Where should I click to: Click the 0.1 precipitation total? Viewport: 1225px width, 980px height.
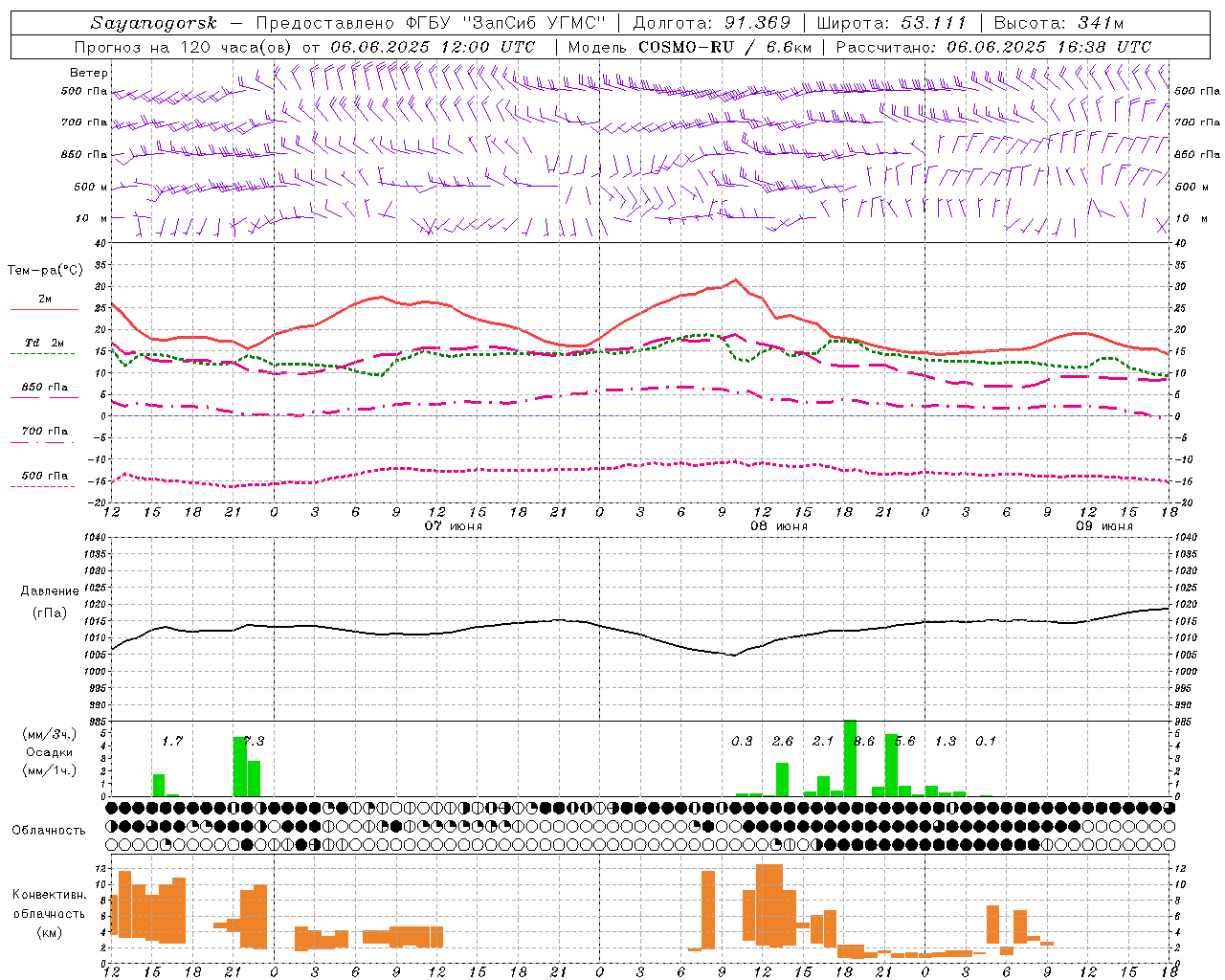[x=986, y=742]
